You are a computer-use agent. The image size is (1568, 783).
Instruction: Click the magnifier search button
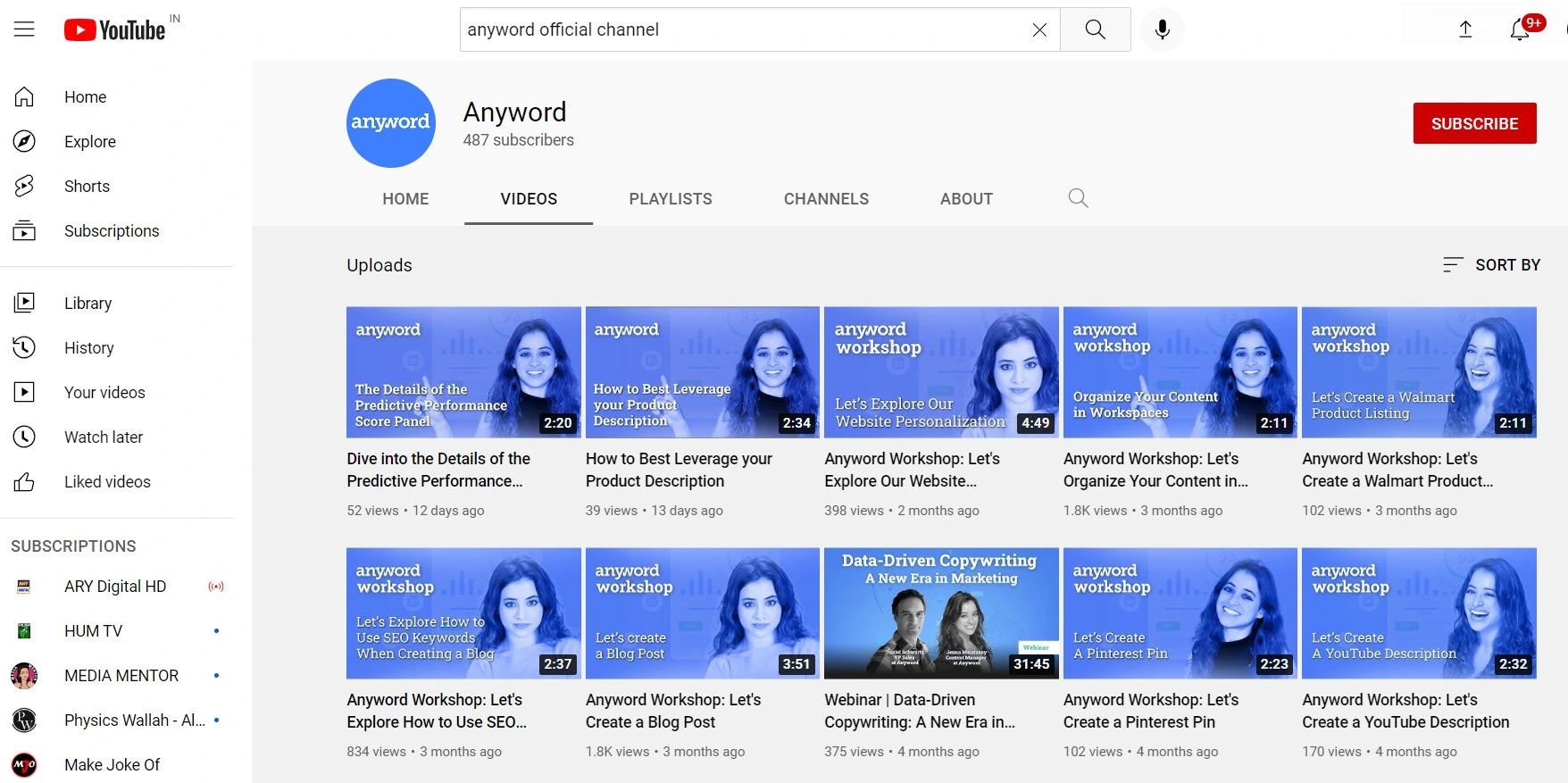click(1096, 29)
